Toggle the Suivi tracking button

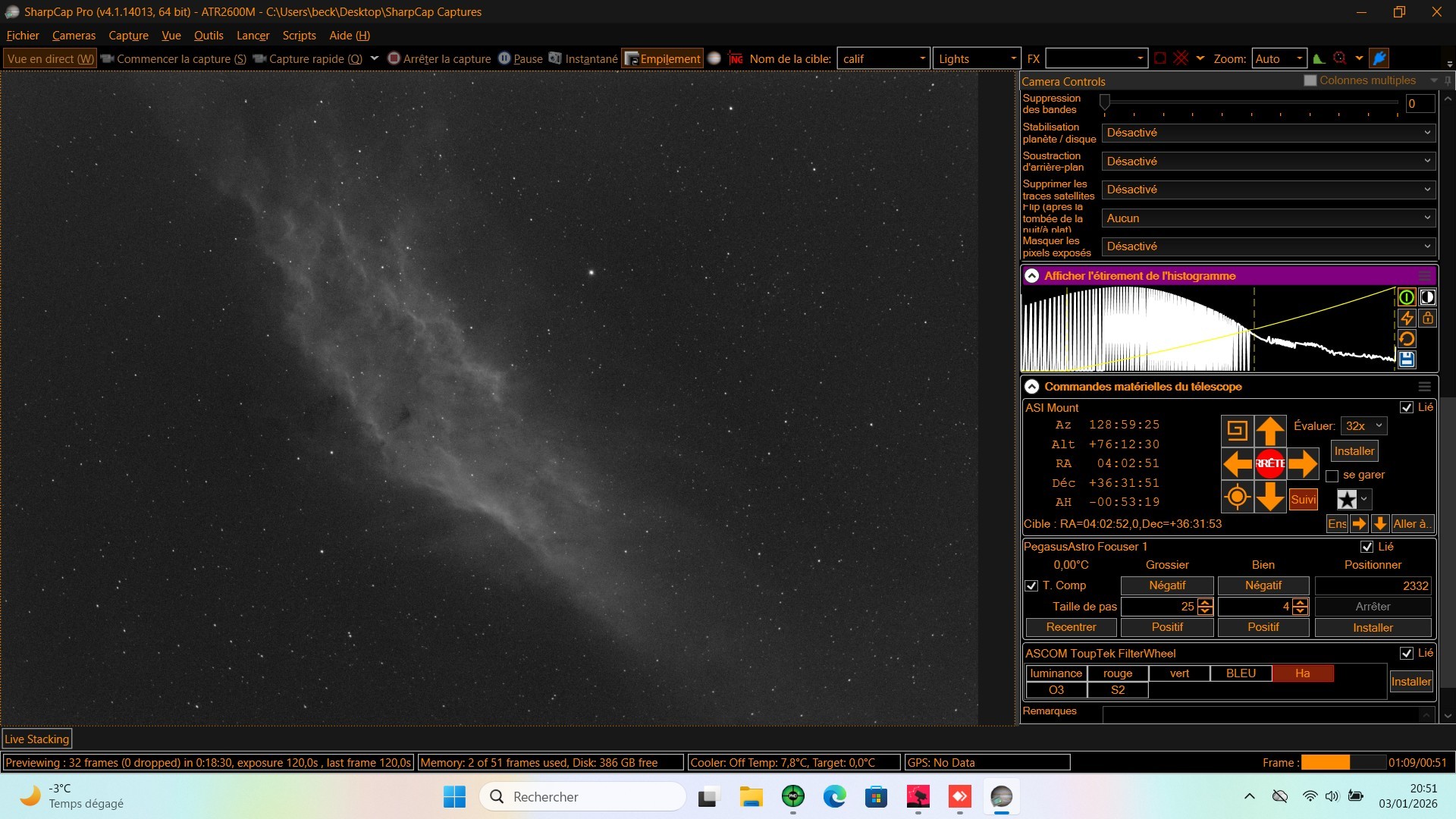tap(1303, 499)
